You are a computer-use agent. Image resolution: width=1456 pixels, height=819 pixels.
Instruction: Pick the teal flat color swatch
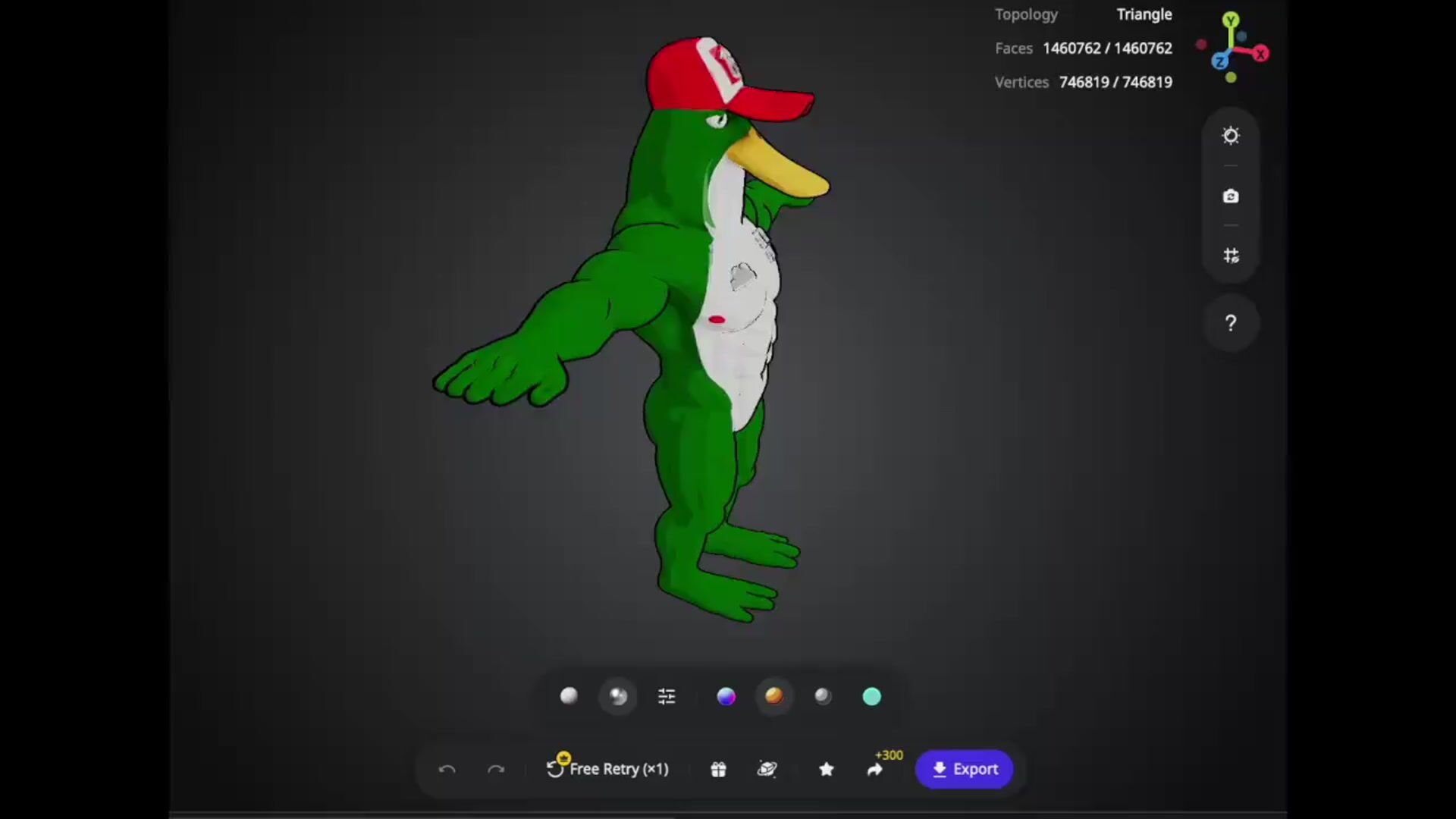click(x=872, y=696)
